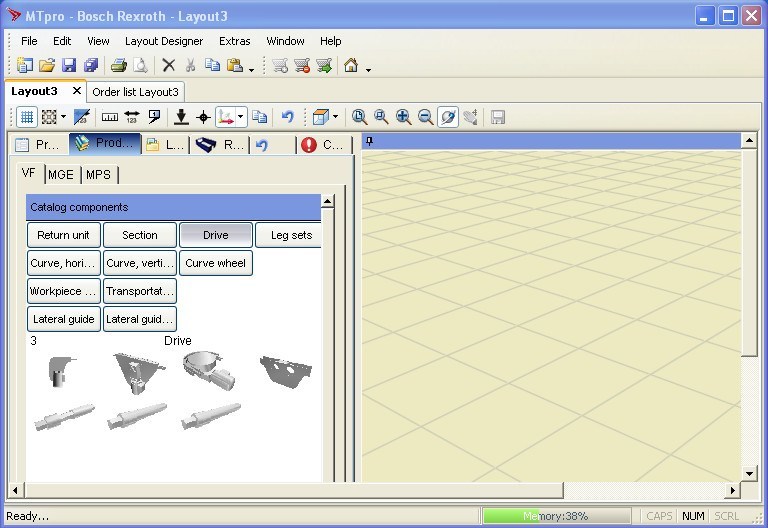
Task: Select the VF tab
Action: (x=28, y=173)
